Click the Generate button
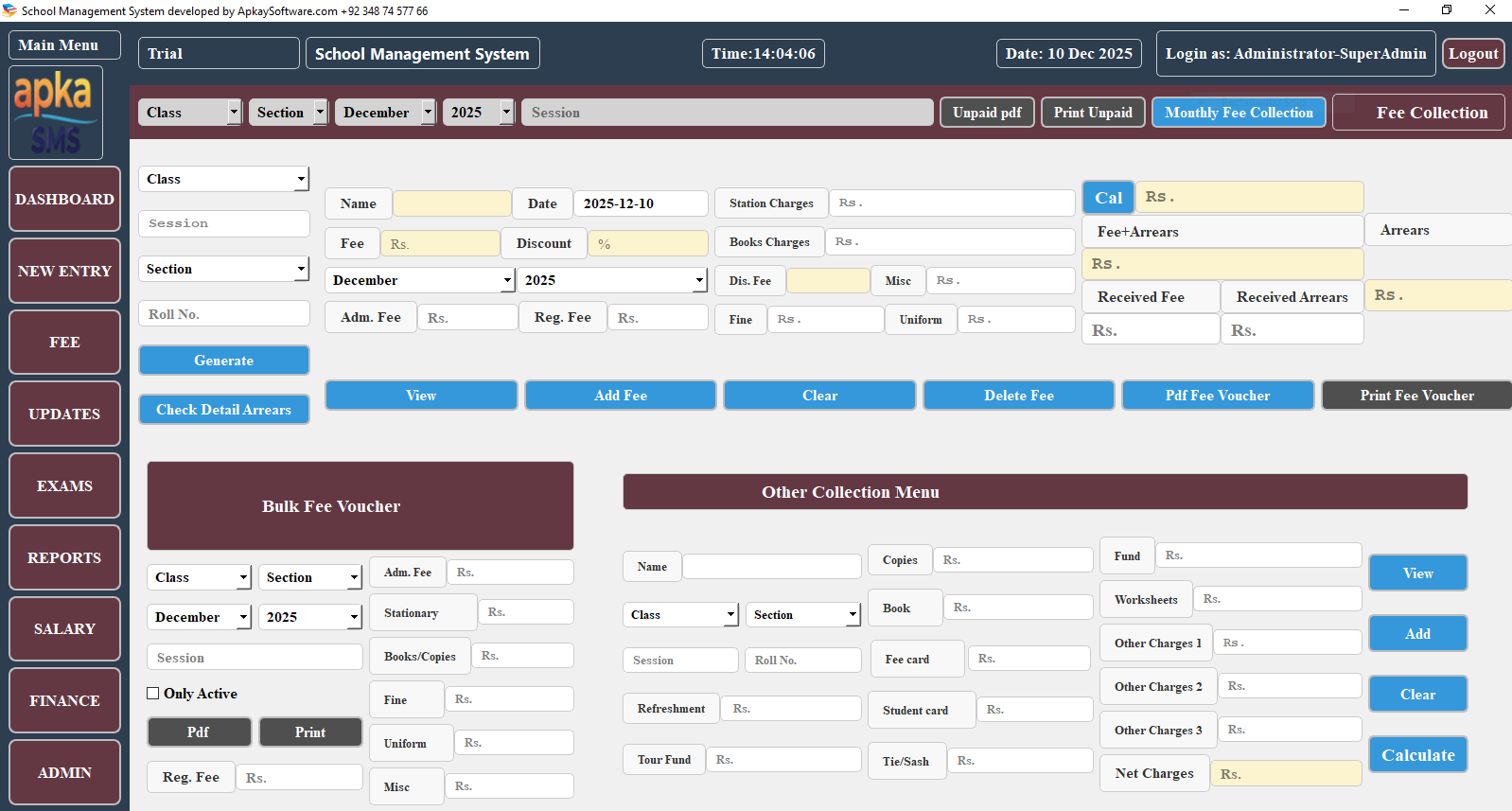 pos(224,360)
